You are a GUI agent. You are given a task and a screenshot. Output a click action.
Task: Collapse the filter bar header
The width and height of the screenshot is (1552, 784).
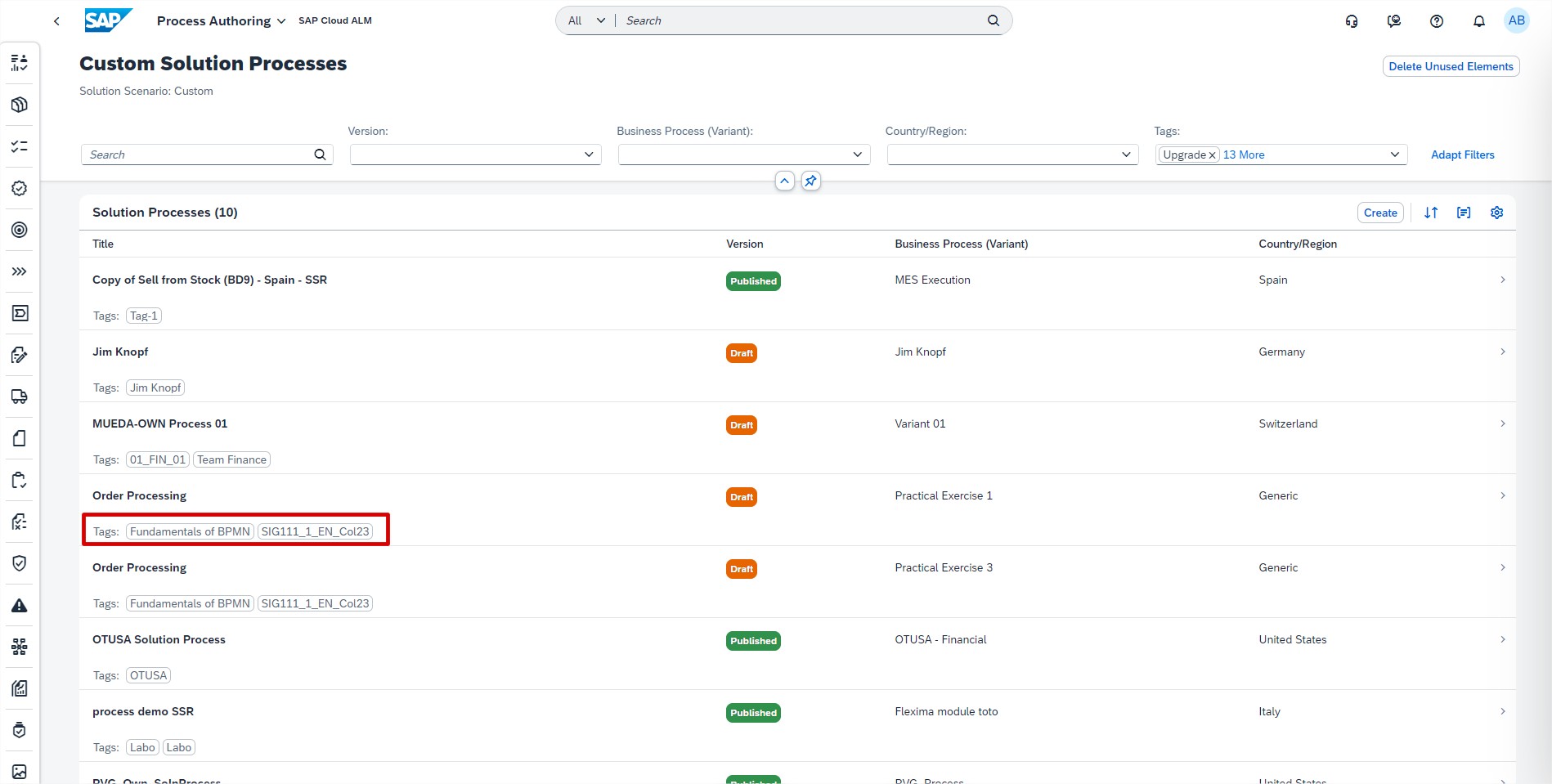(x=784, y=181)
